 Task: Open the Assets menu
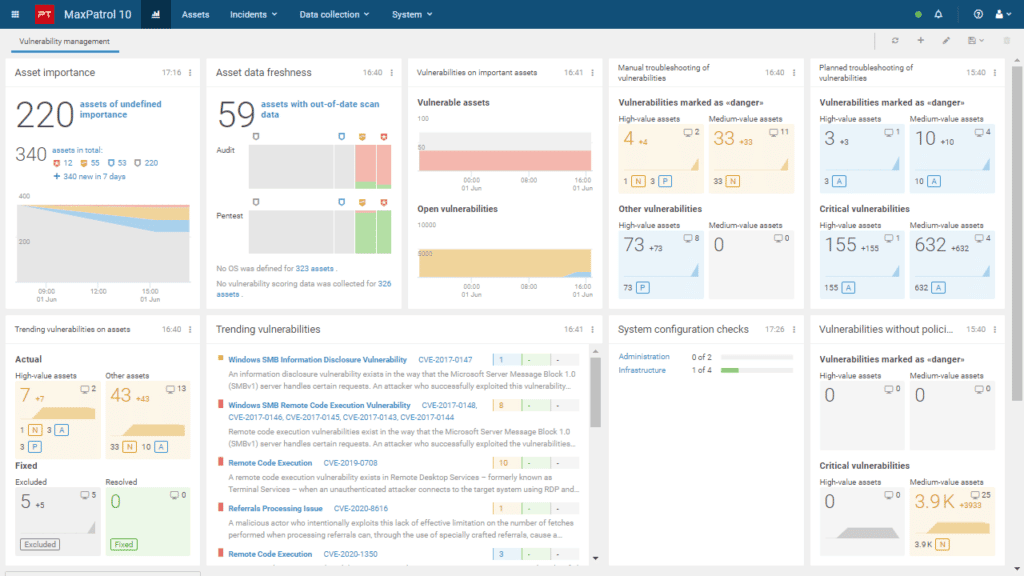(195, 14)
